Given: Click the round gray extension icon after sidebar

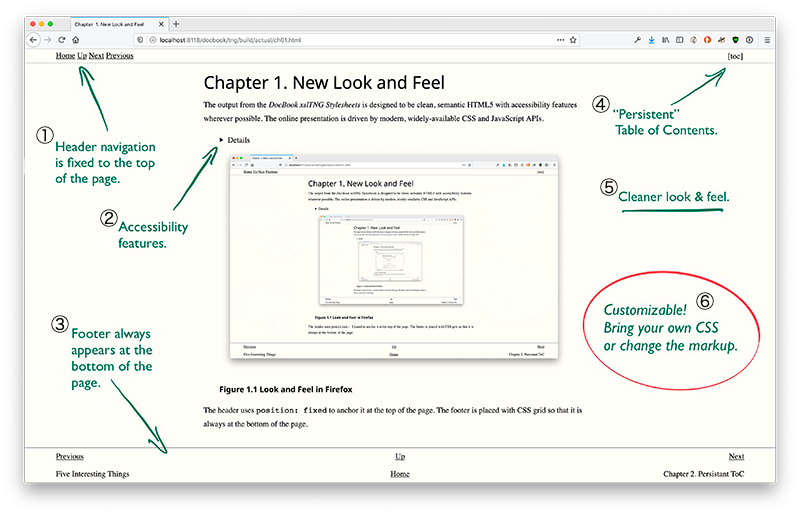Looking at the screenshot, I should [x=693, y=40].
